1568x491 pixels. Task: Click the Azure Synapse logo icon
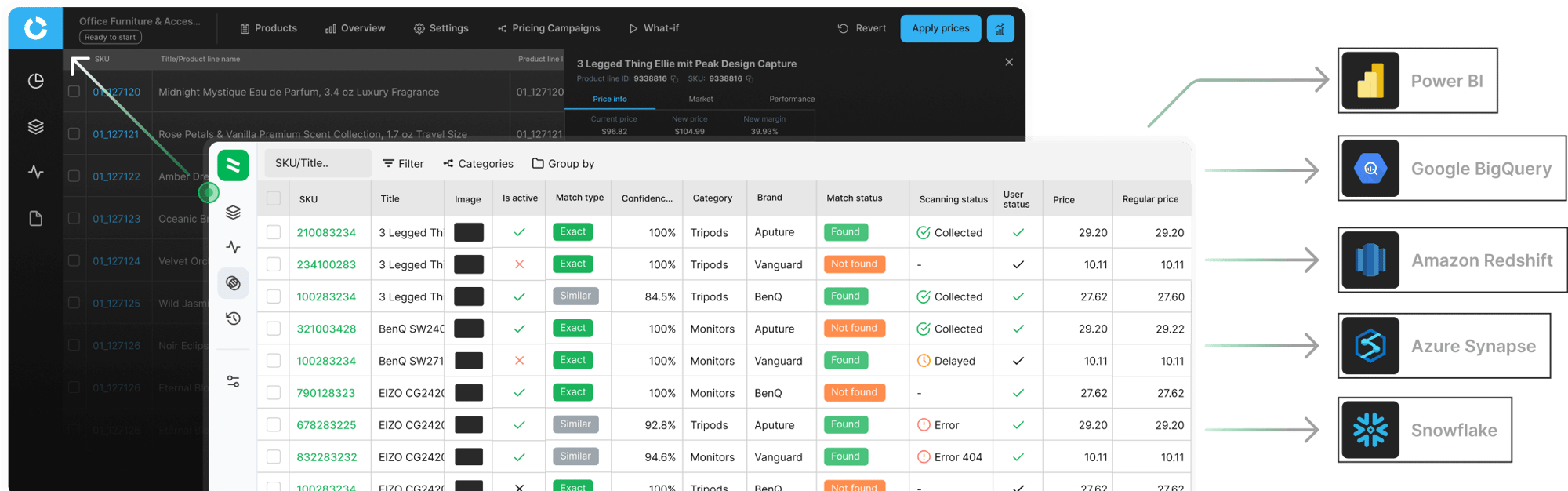point(1370,346)
